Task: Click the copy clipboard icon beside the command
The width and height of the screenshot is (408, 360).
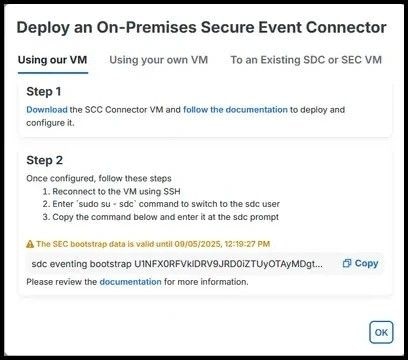Action: (x=347, y=263)
